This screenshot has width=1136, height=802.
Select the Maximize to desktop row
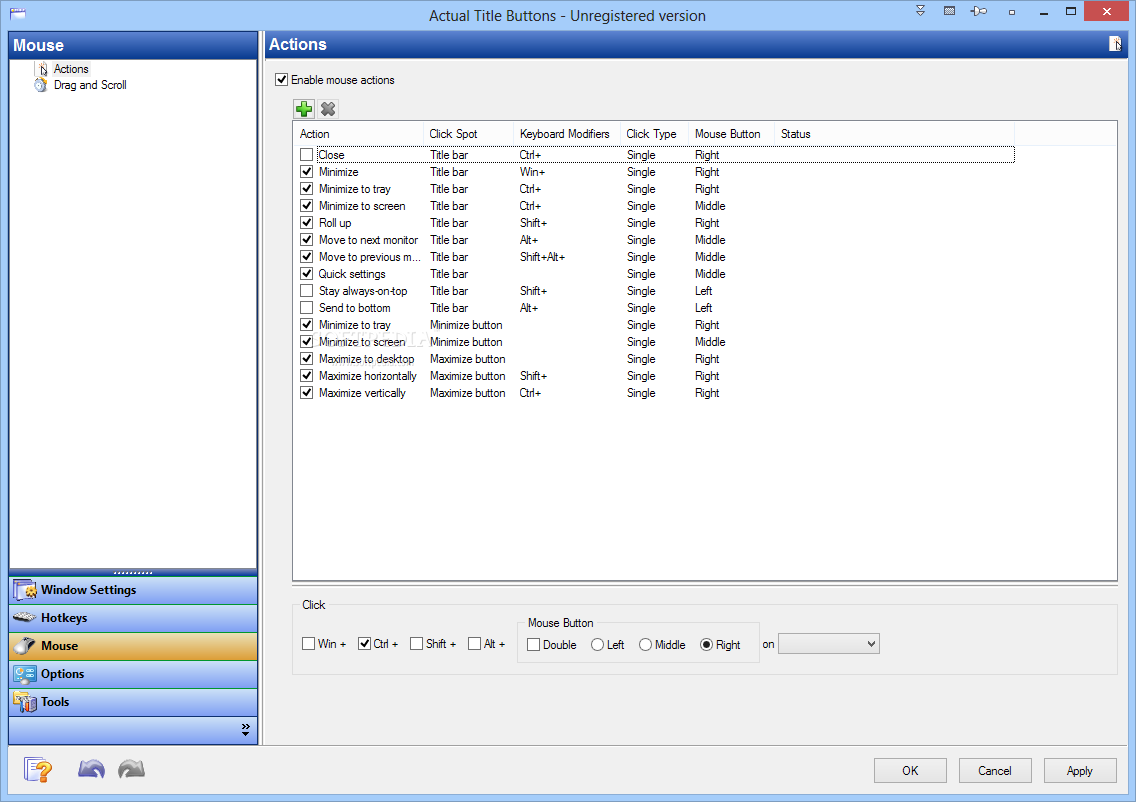(654, 359)
